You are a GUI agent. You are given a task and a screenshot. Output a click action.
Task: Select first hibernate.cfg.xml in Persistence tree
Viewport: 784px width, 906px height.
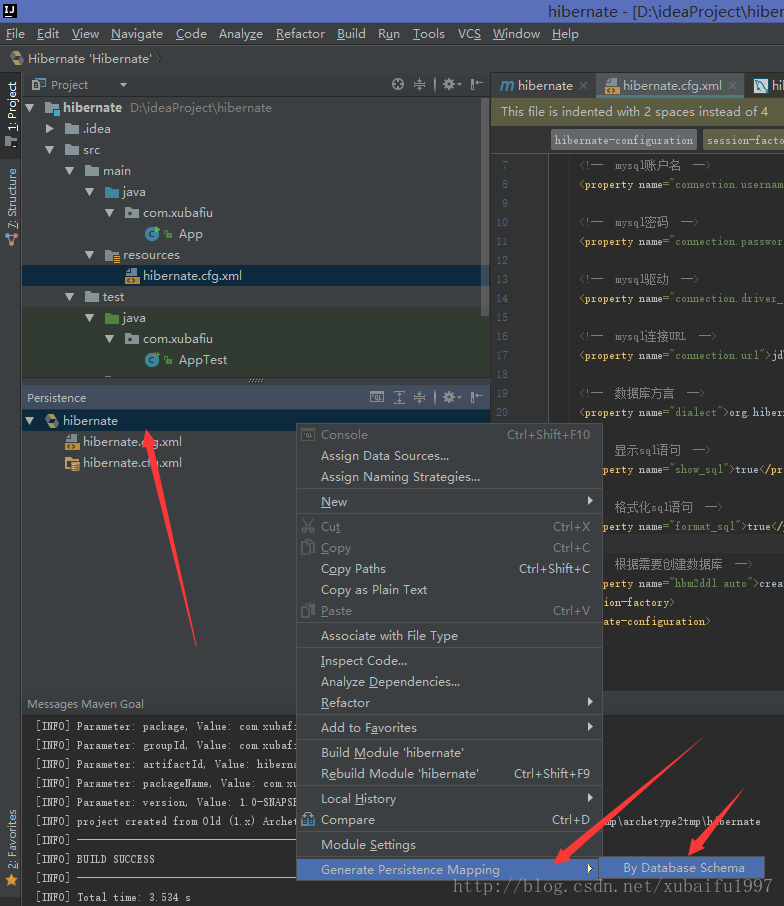tap(132, 441)
